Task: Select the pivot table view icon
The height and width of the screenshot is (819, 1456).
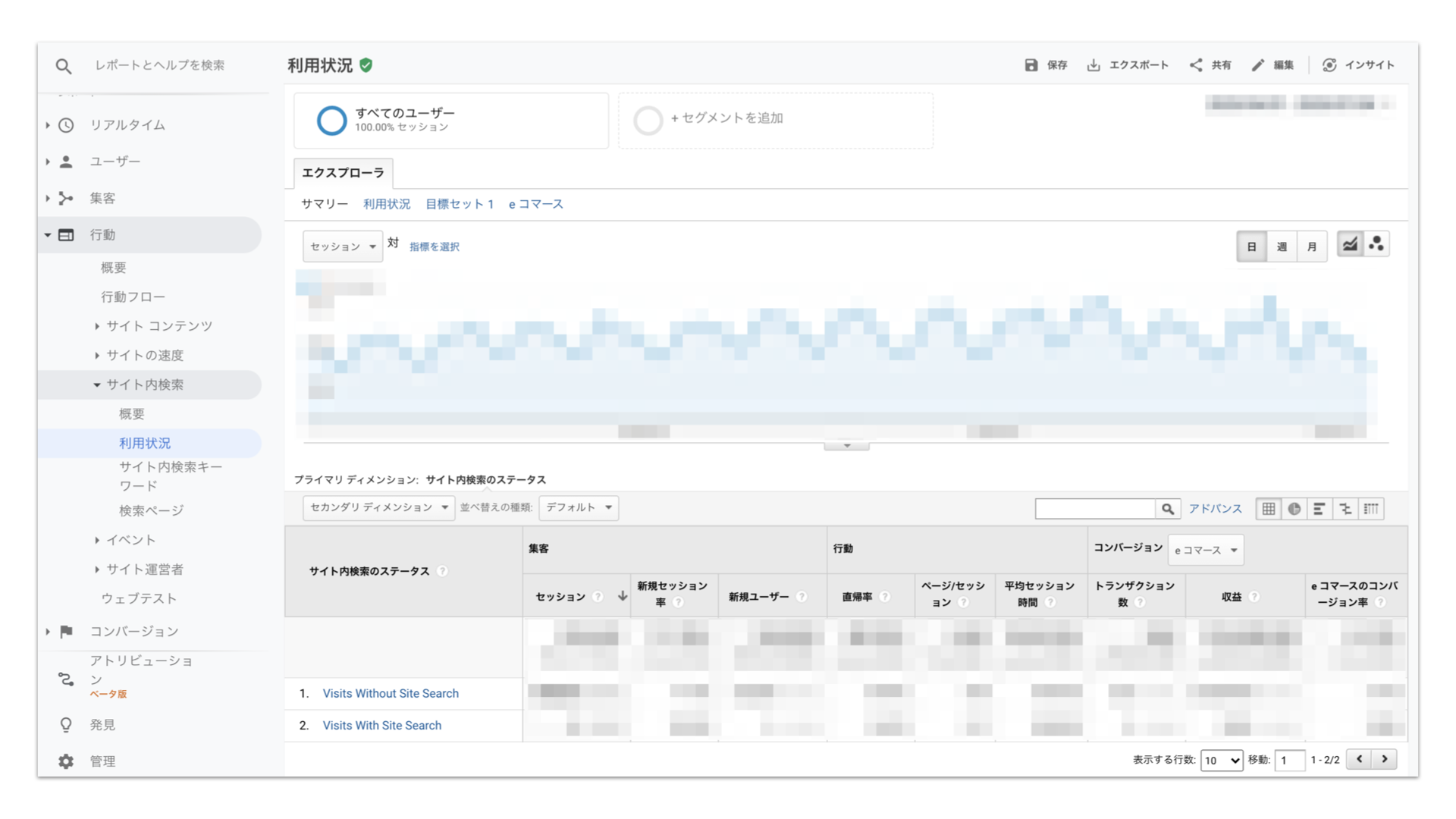Action: click(1371, 509)
